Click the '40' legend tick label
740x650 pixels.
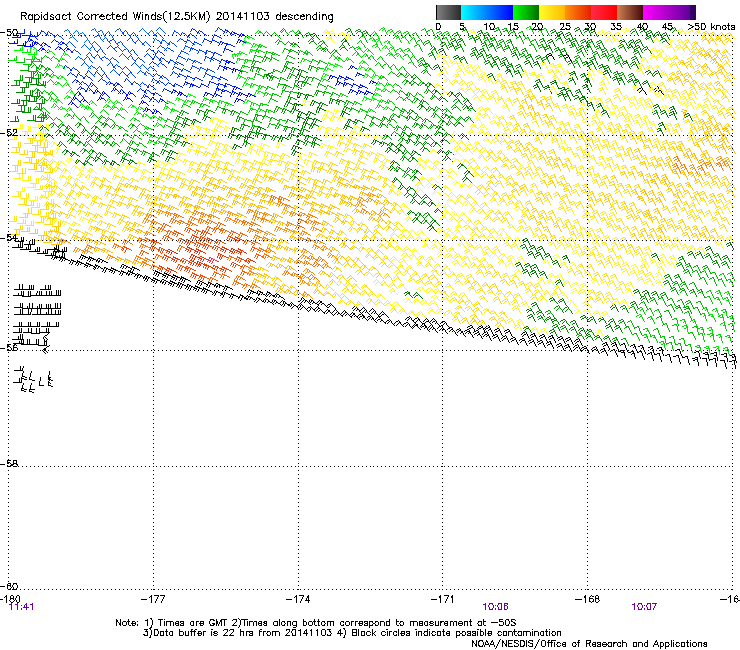[x=642, y=27]
